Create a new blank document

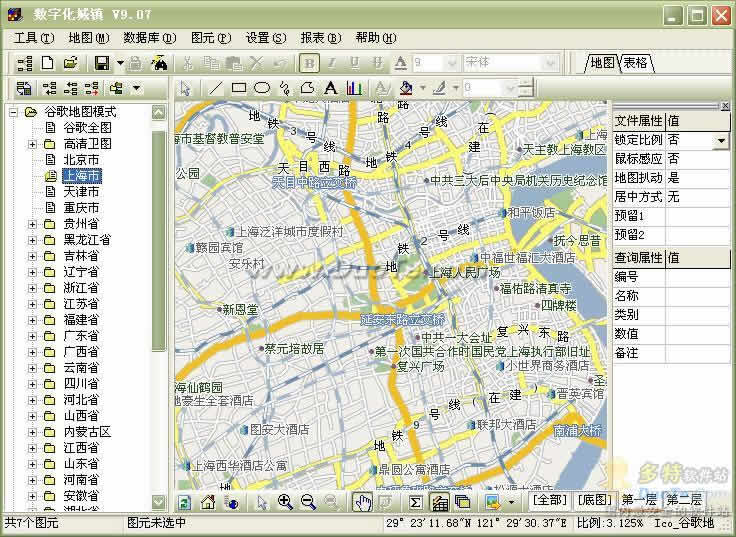pyautogui.click(x=47, y=62)
